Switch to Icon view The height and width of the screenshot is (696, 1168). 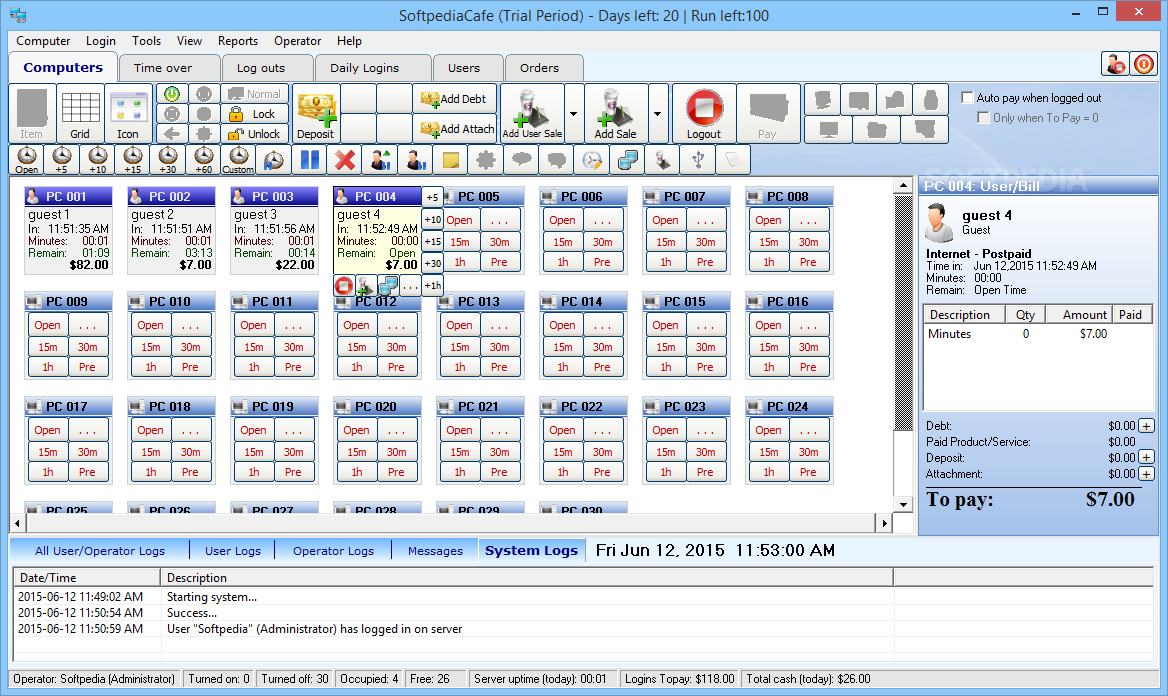point(128,113)
